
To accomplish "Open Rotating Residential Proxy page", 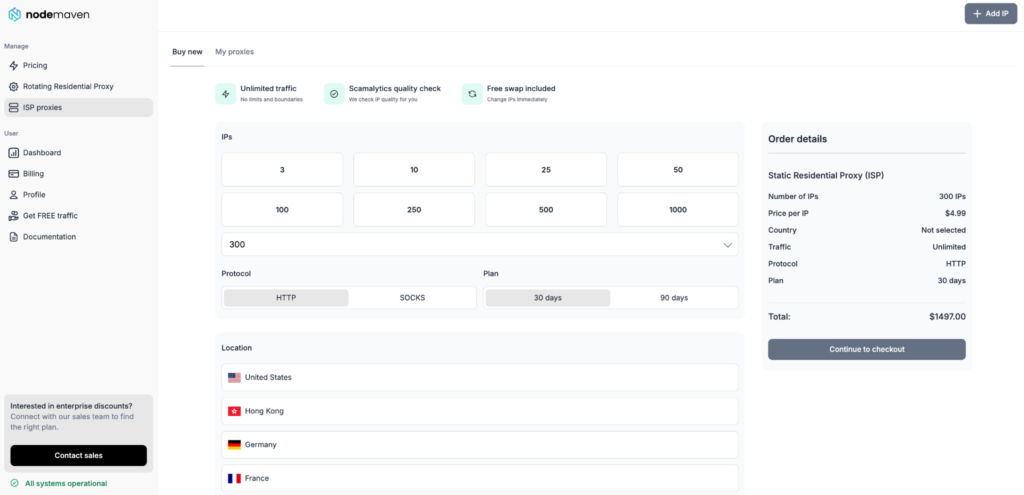I will (x=78, y=86).
